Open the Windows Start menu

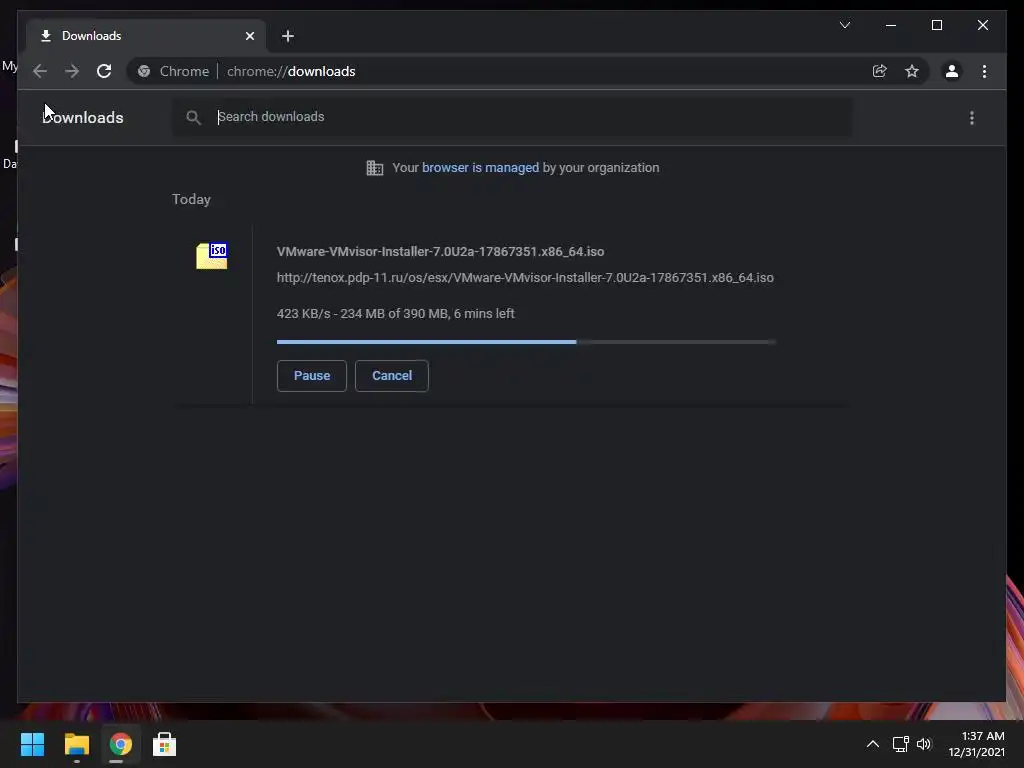[32, 744]
